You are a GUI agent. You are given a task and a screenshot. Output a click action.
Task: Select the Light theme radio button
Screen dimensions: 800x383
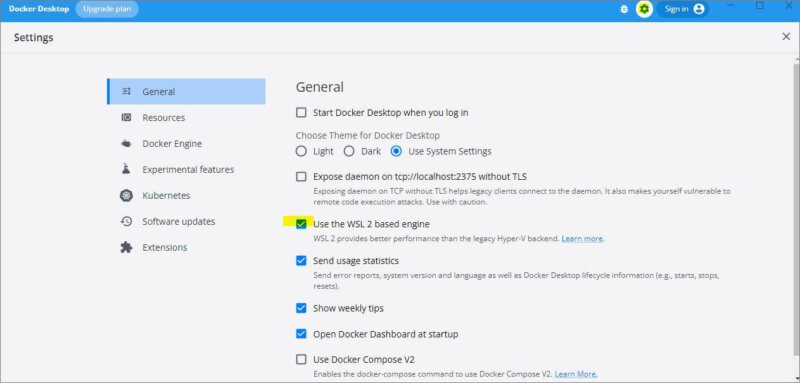click(x=302, y=151)
